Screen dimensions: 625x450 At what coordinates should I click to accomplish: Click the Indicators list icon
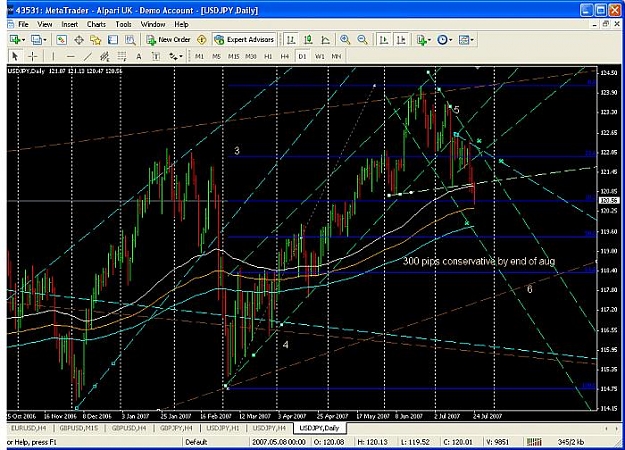click(x=421, y=39)
